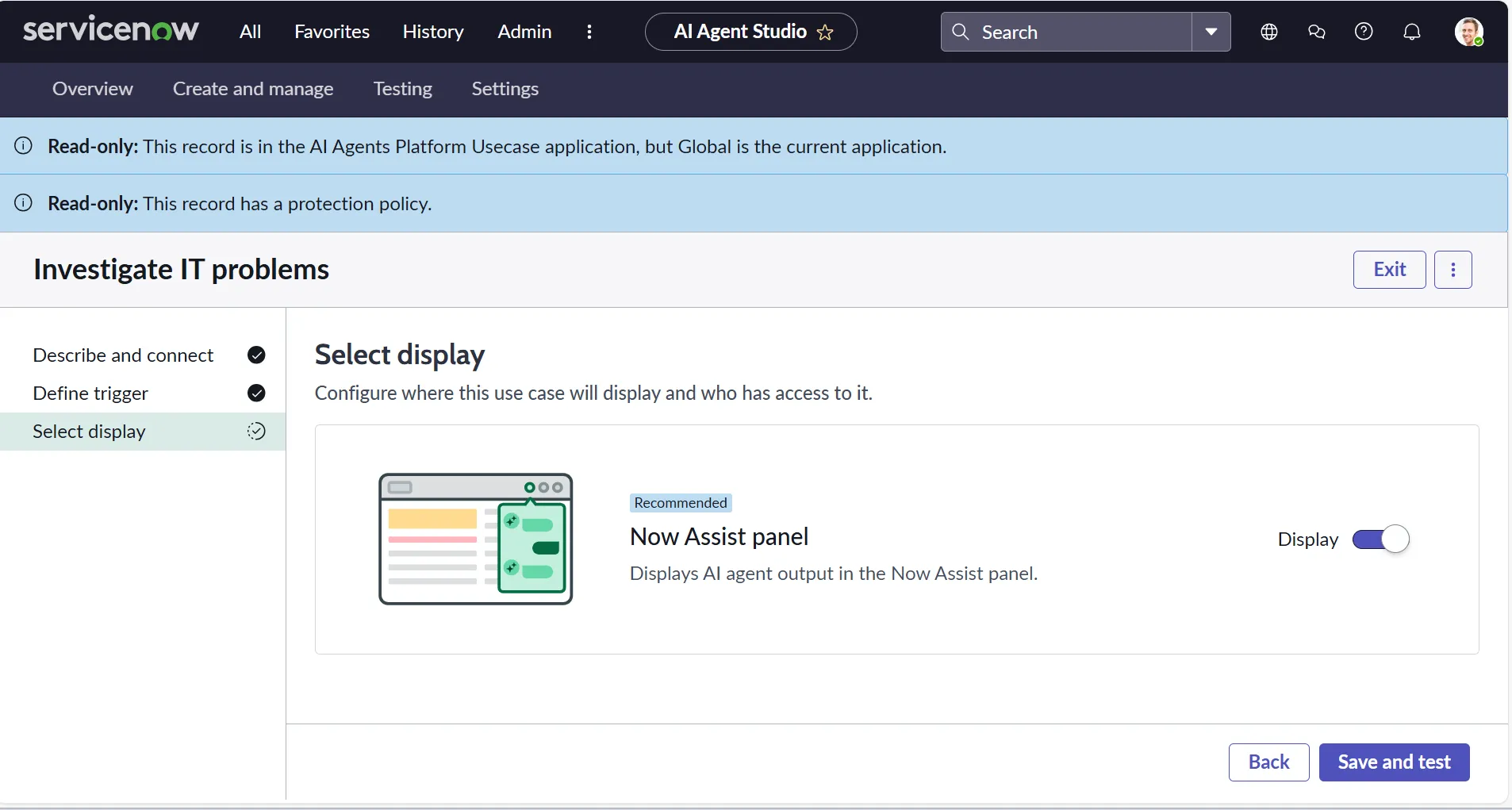
Task: Open the All menu
Action: coord(250,32)
